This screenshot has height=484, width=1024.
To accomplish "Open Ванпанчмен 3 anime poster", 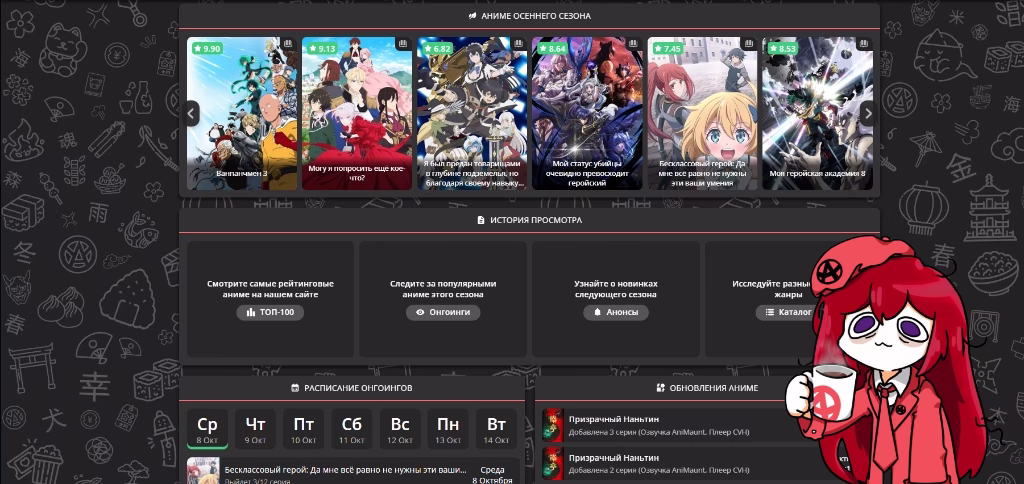I will (242, 115).
